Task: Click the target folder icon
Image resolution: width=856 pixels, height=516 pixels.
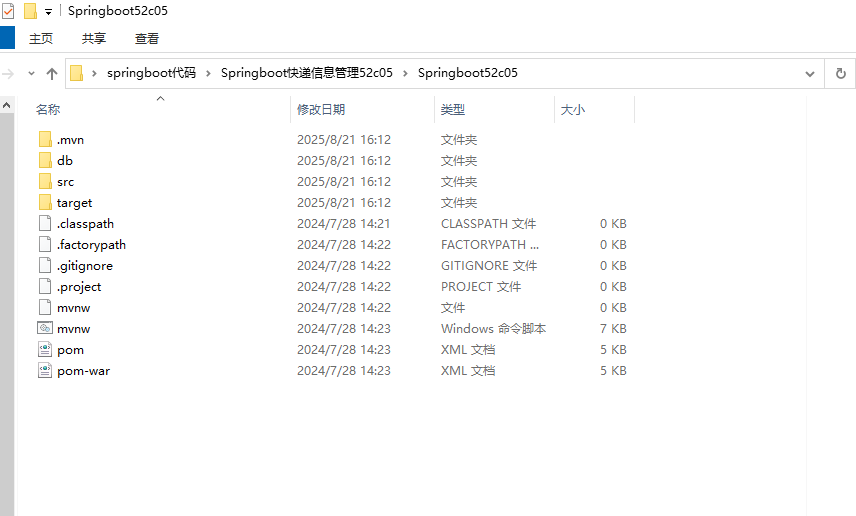Action: click(x=45, y=202)
